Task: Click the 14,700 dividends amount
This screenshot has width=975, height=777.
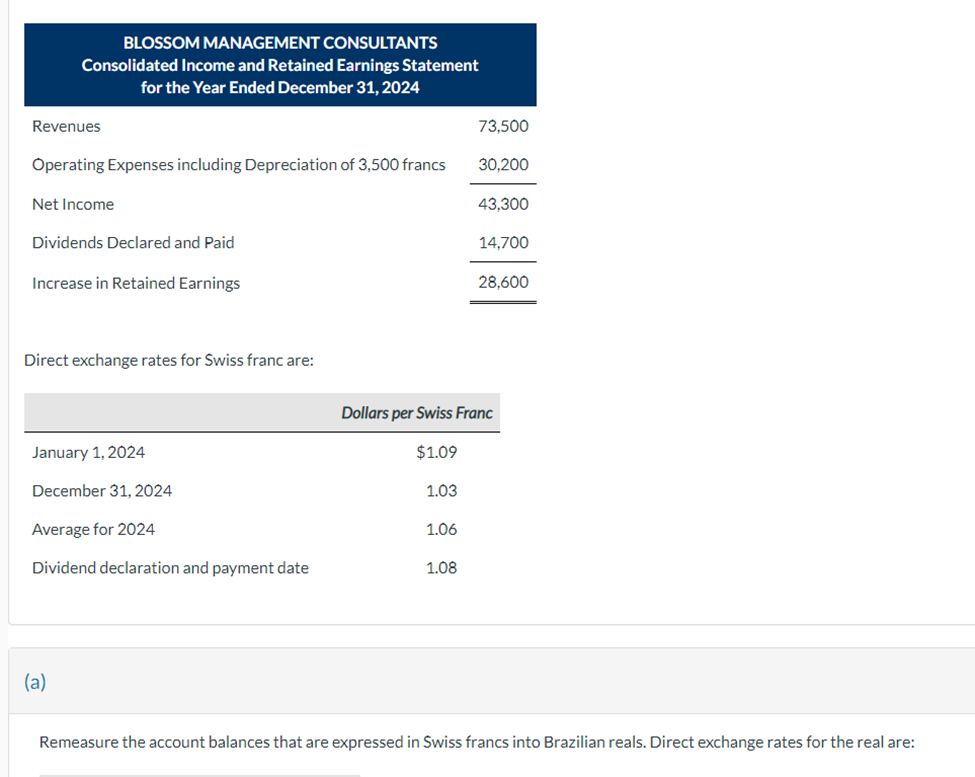Action: coord(503,242)
